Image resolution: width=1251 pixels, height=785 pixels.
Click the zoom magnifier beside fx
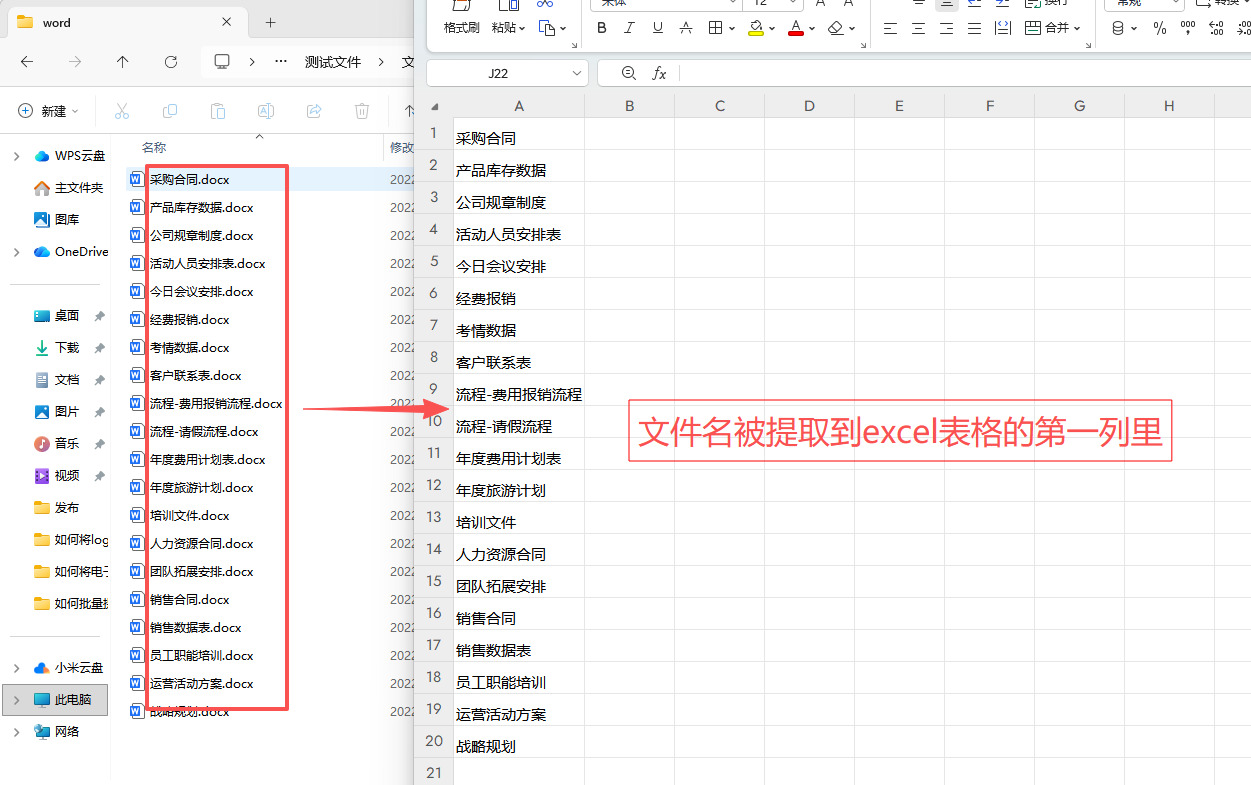(629, 73)
